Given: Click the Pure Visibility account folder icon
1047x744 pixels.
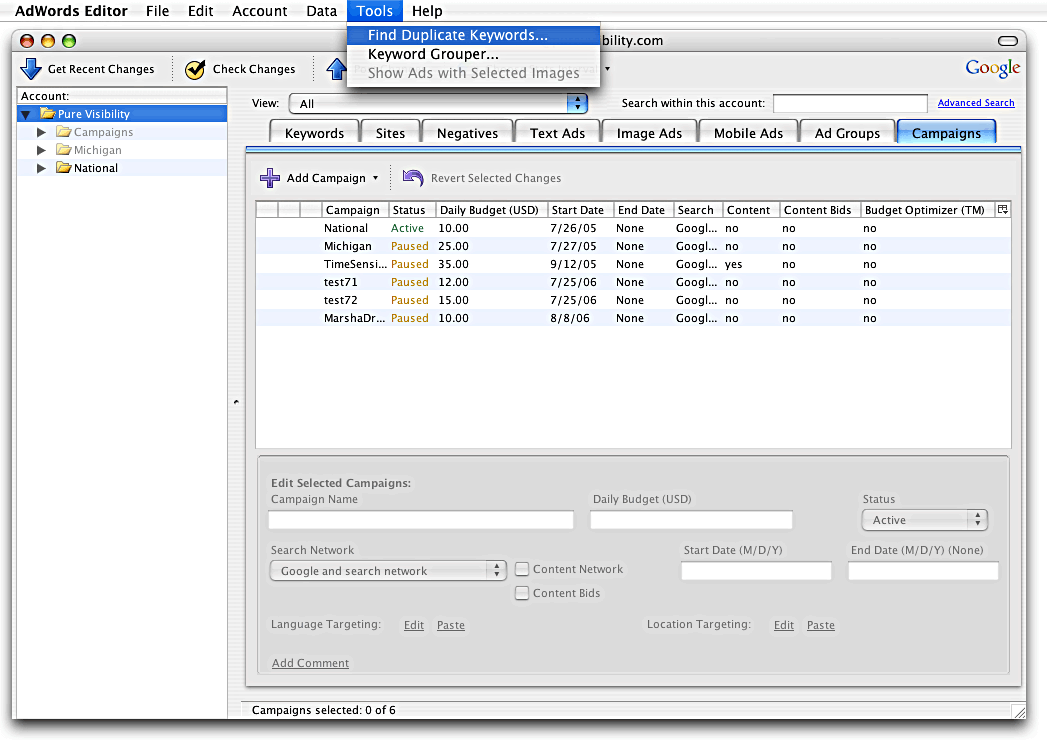Looking at the screenshot, I should [47, 114].
